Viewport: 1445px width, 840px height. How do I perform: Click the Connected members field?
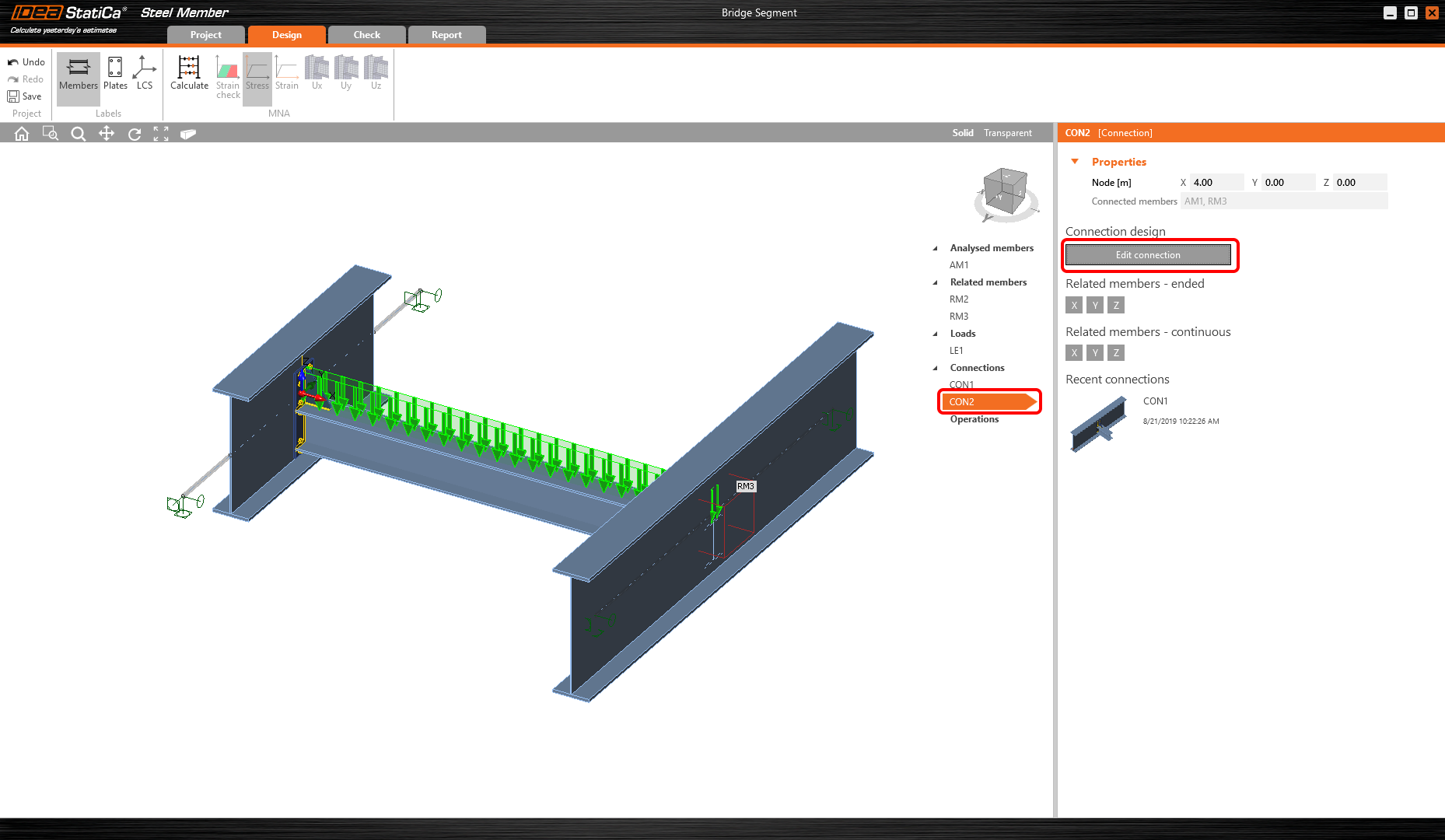[x=1284, y=201]
